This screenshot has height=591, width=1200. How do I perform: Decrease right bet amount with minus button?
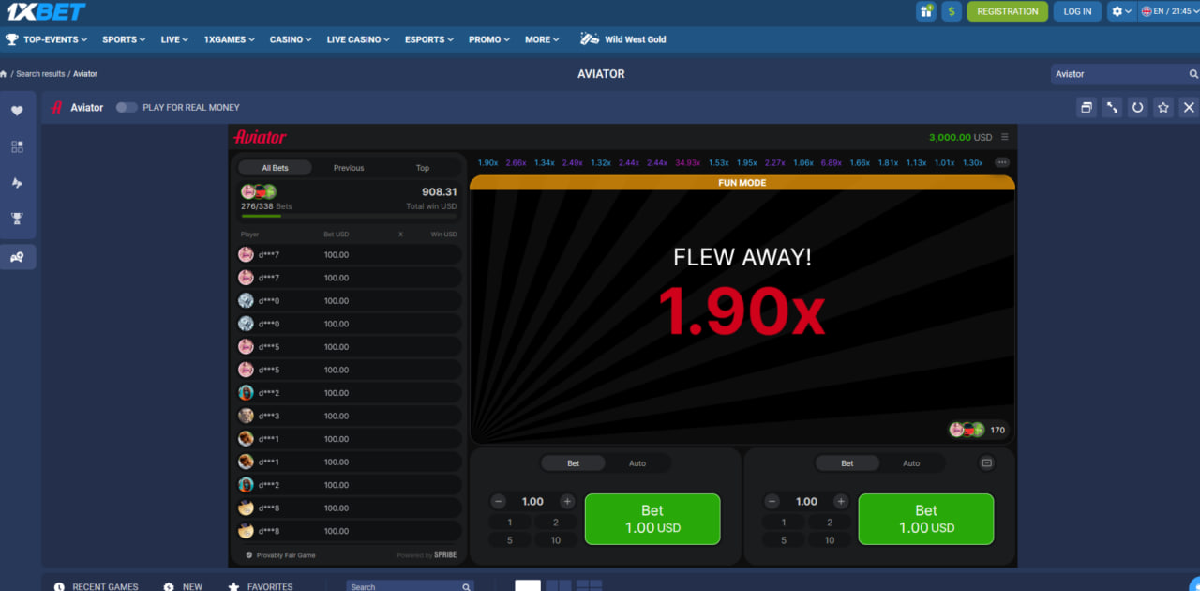[772, 501]
